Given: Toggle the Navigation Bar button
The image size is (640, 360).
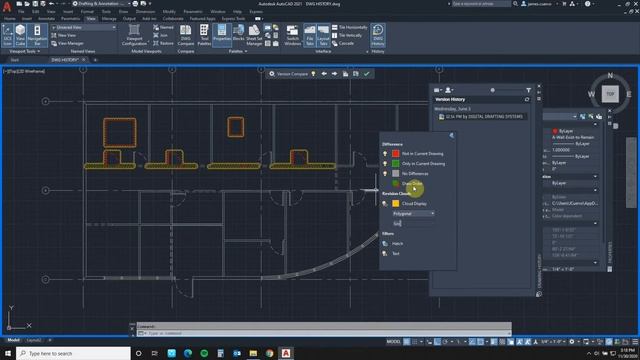Looking at the screenshot, I should point(37,35).
